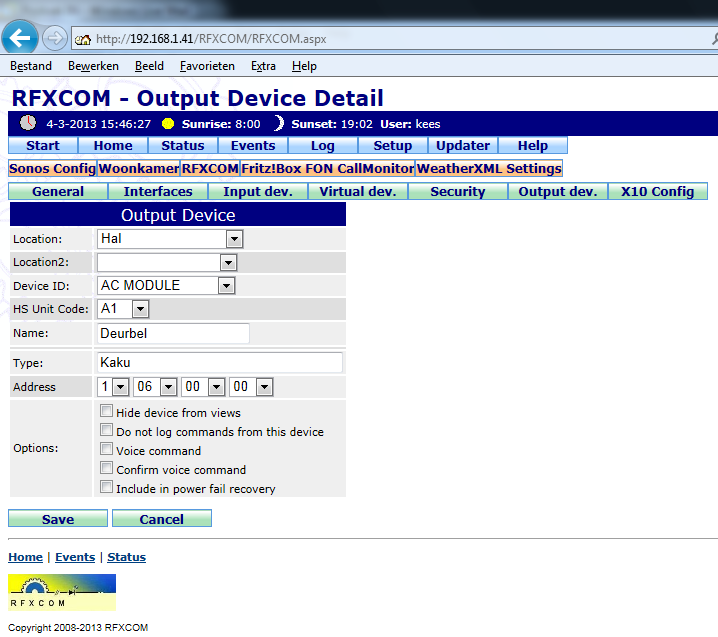Image resolution: width=718 pixels, height=637 pixels.
Task: Switch to the Security tab
Action: (x=458, y=191)
